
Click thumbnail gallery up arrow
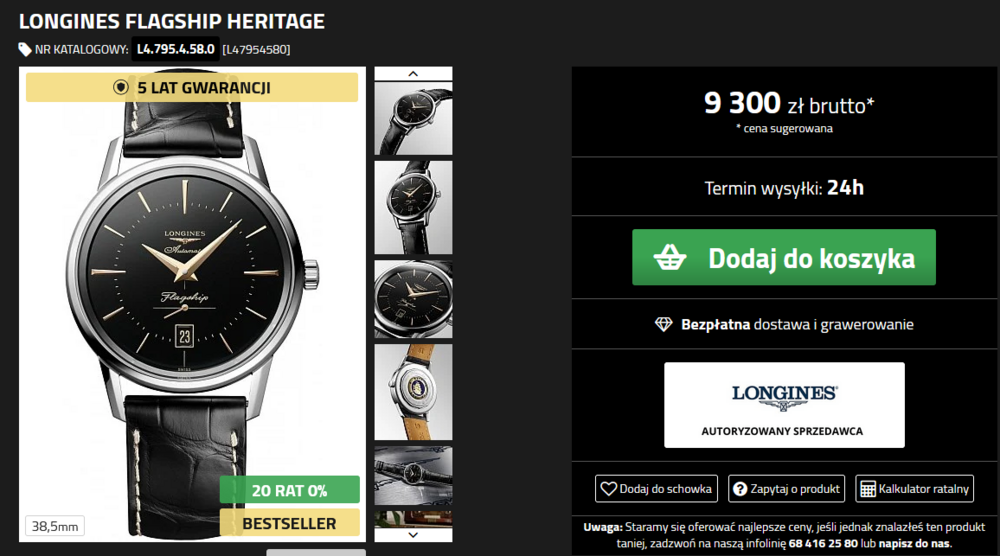(x=413, y=74)
